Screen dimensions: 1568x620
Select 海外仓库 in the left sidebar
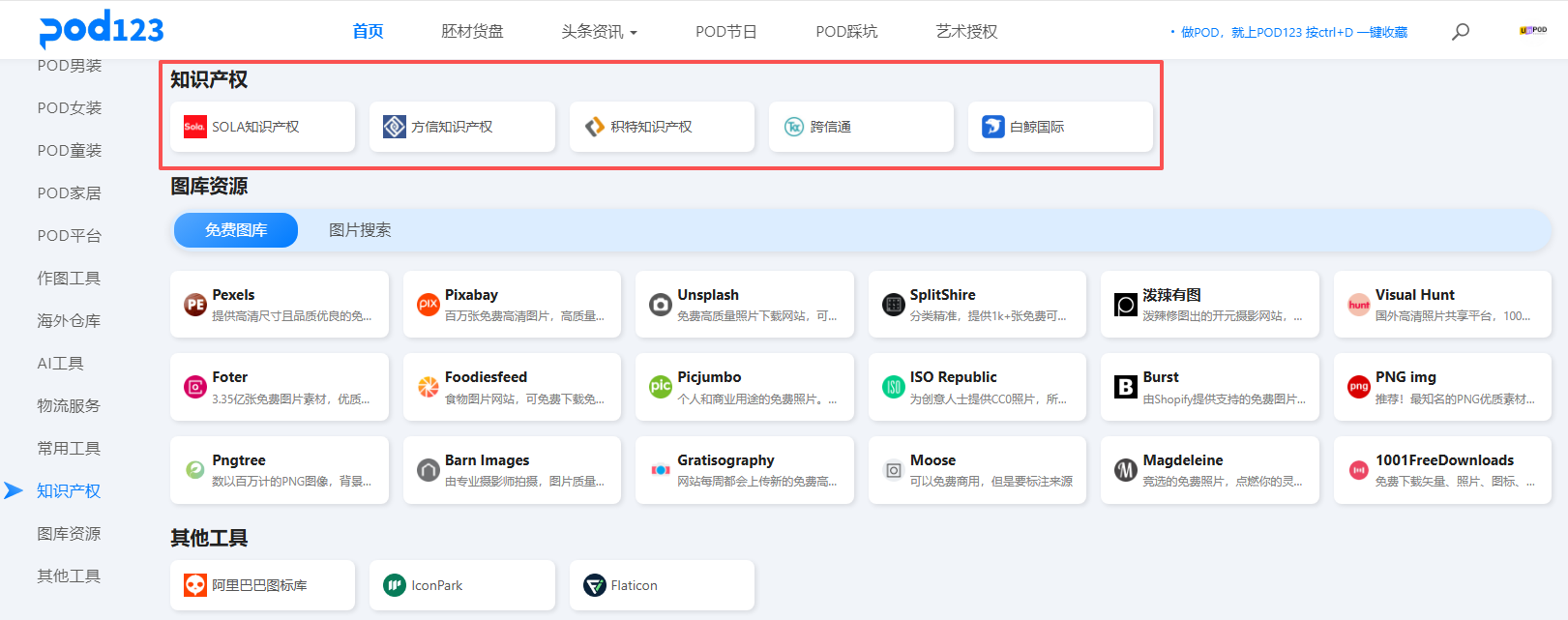[x=69, y=321]
